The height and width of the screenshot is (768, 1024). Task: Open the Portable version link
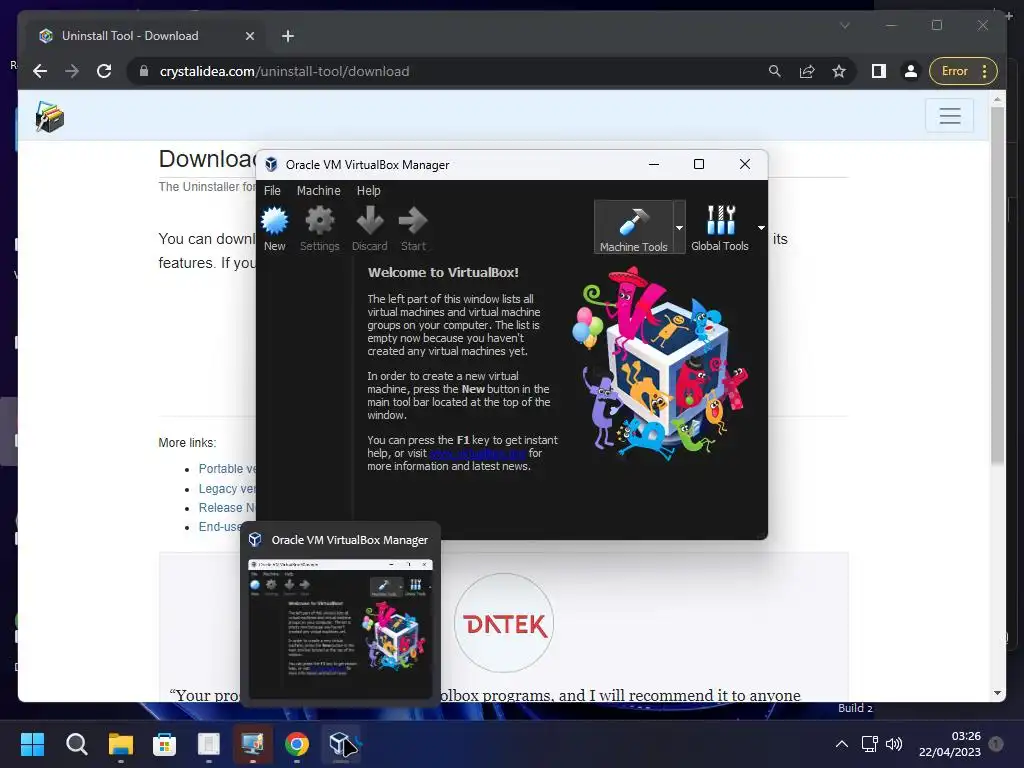(227, 469)
